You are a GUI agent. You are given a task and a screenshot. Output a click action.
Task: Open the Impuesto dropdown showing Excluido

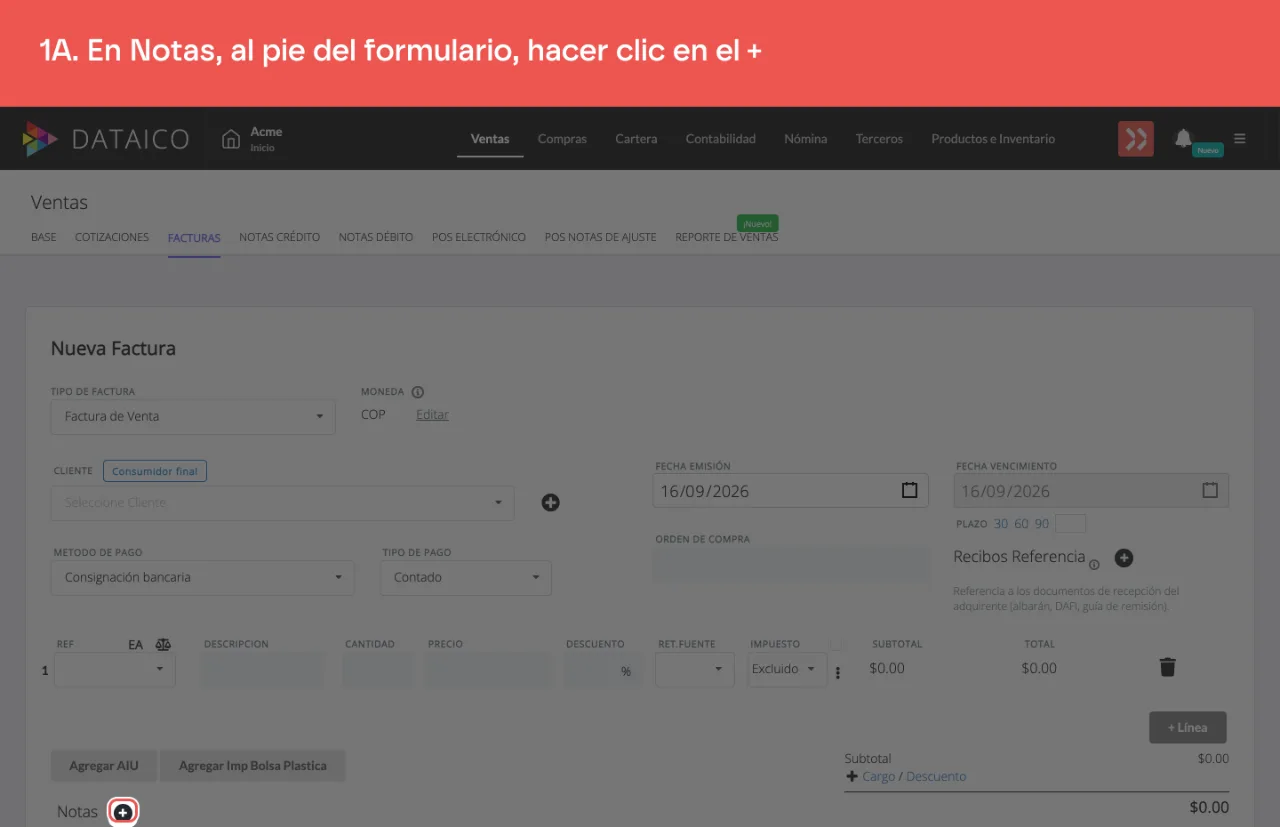click(x=787, y=669)
